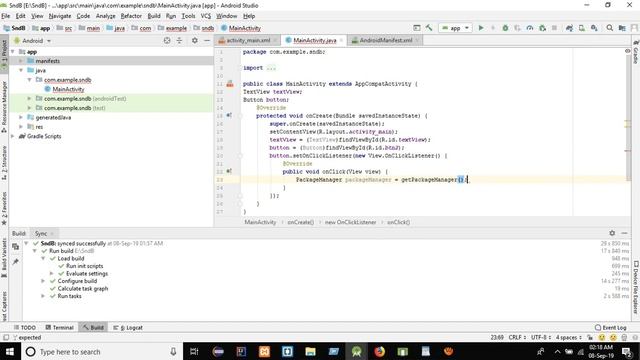Toggle the Gradle side tab on right edge
640x360 pixels.
[636, 52]
